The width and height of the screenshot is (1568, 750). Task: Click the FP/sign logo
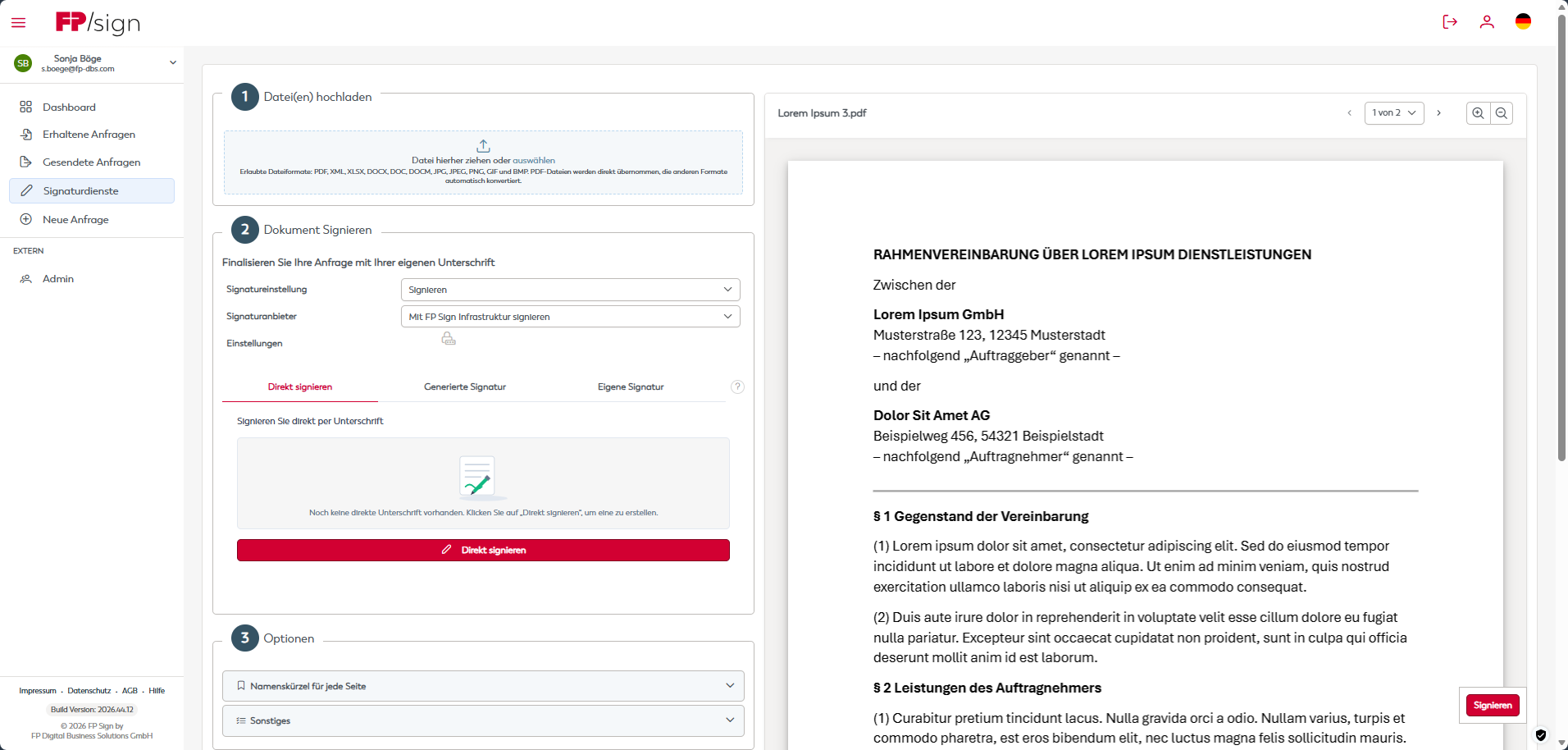(x=98, y=23)
